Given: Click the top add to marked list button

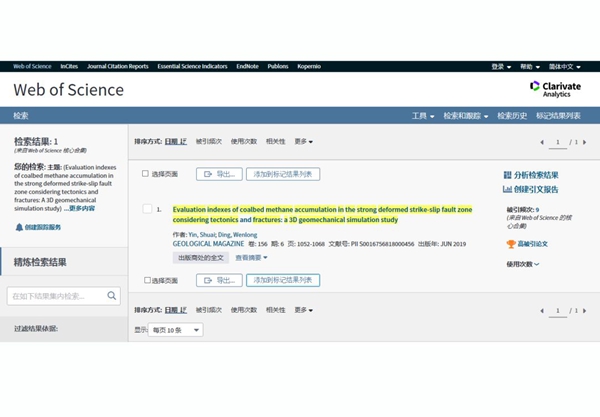Looking at the screenshot, I should (283, 174).
